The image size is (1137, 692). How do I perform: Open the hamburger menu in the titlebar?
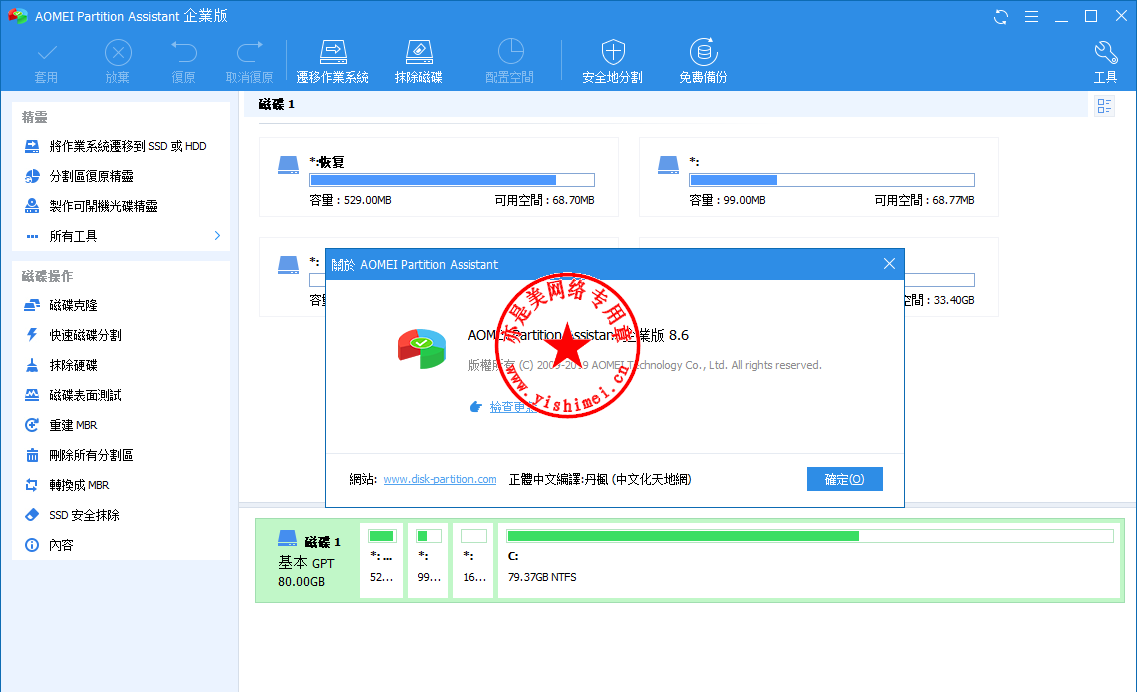(x=1031, y=16)
